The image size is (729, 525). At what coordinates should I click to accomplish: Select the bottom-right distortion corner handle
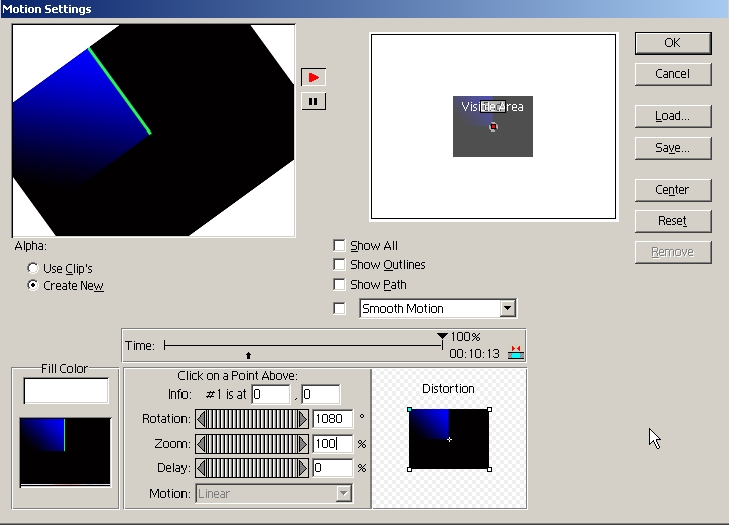point(490,470)
